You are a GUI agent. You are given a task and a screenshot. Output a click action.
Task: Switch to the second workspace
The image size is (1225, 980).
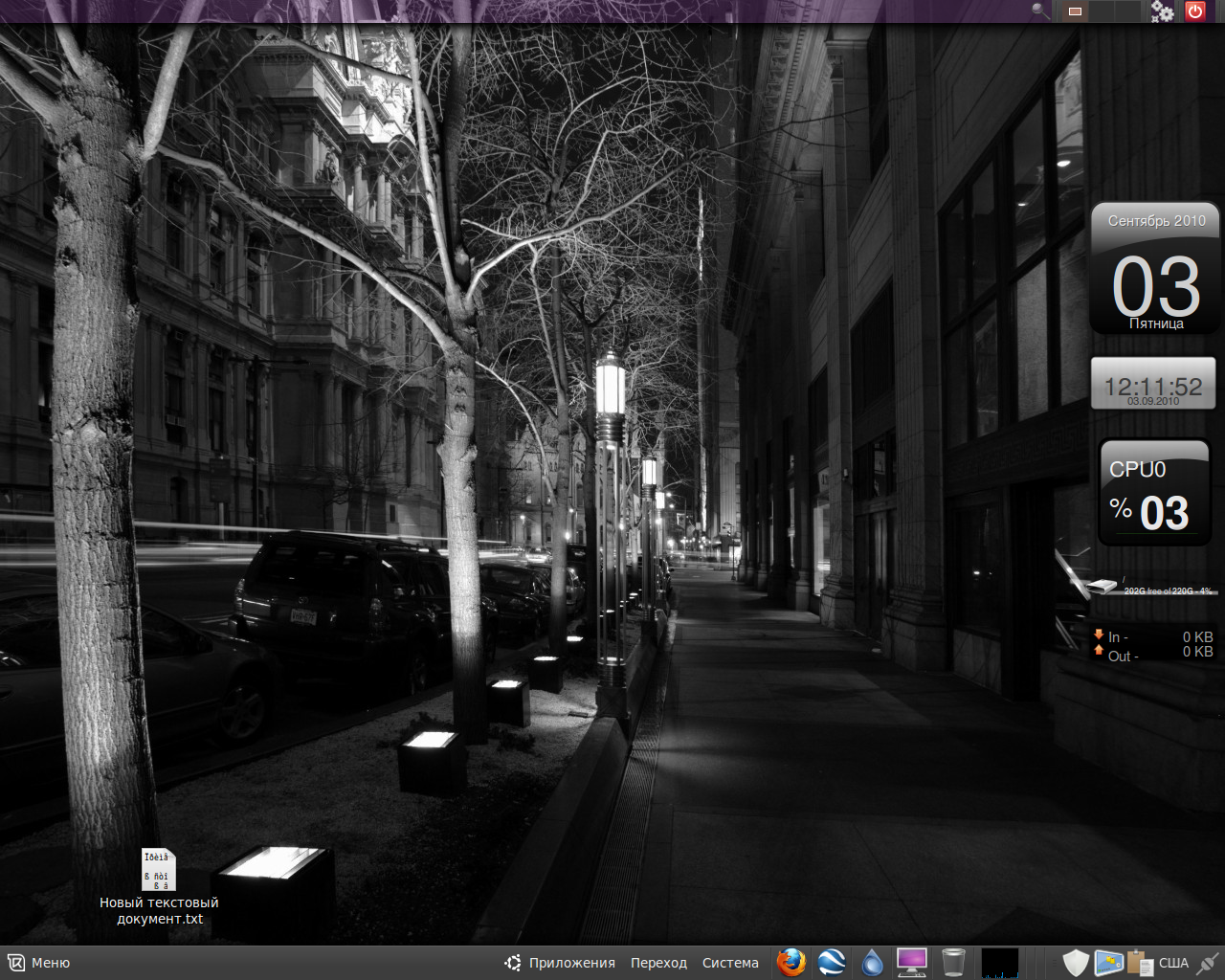tap(1102, 11)
